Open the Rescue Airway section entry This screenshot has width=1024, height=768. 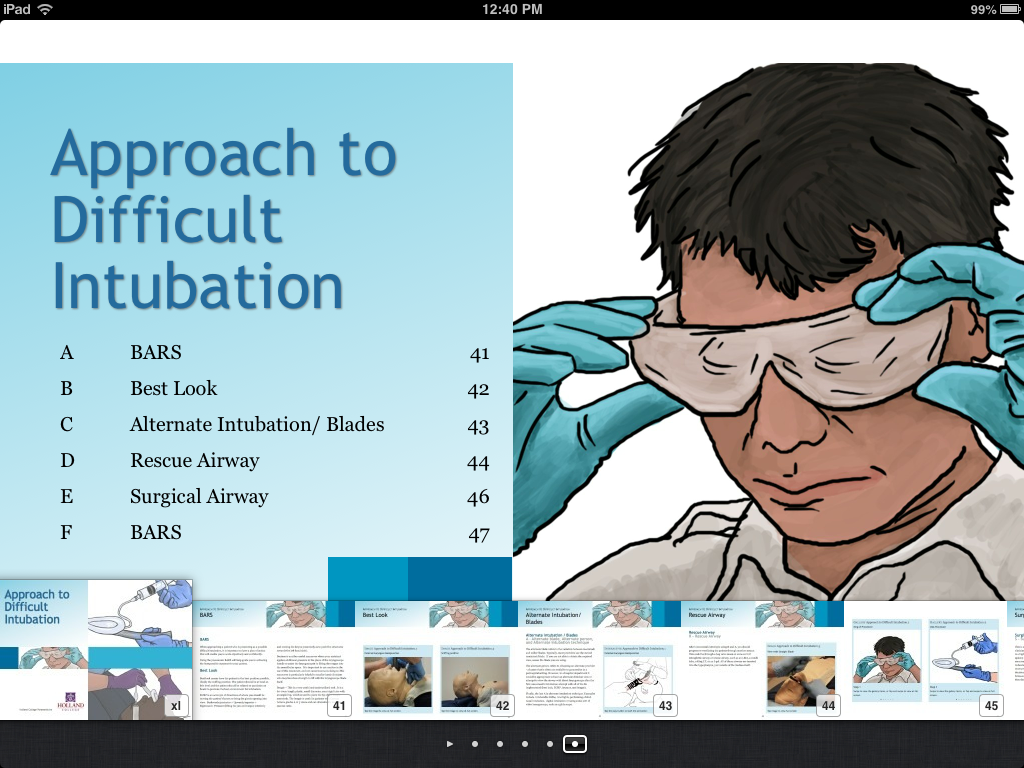(x=274, y=461)
